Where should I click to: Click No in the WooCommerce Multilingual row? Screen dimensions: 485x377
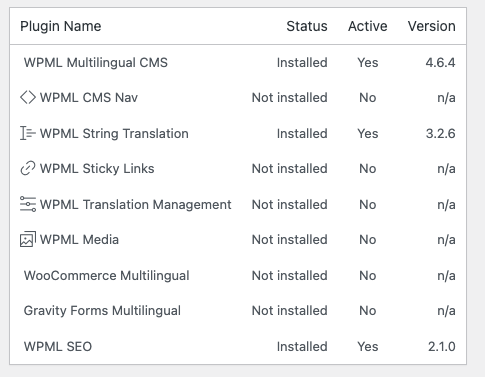368,275
